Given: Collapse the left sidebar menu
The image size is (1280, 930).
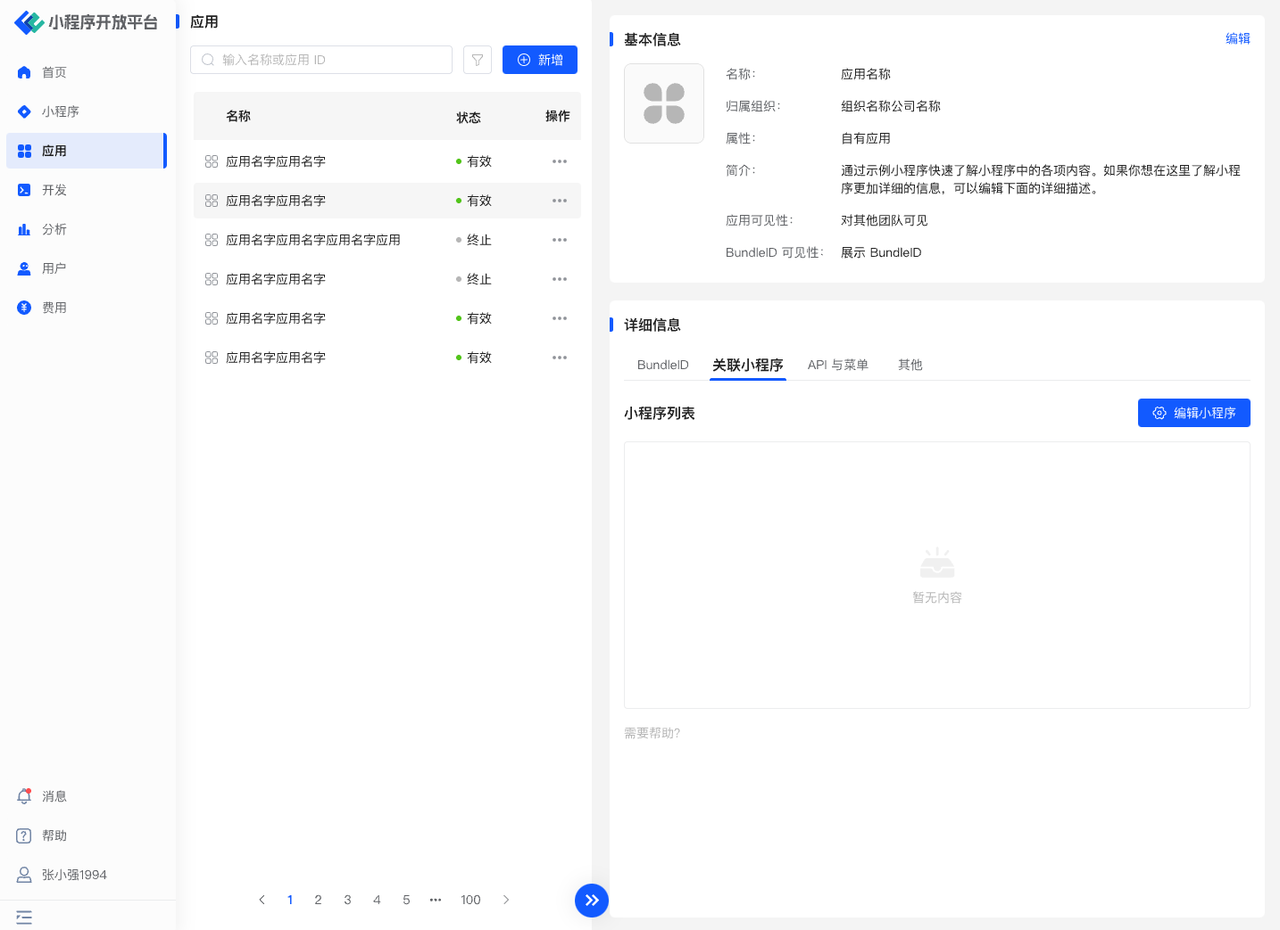Looking at the screenshot, I should tap(24, 917).
